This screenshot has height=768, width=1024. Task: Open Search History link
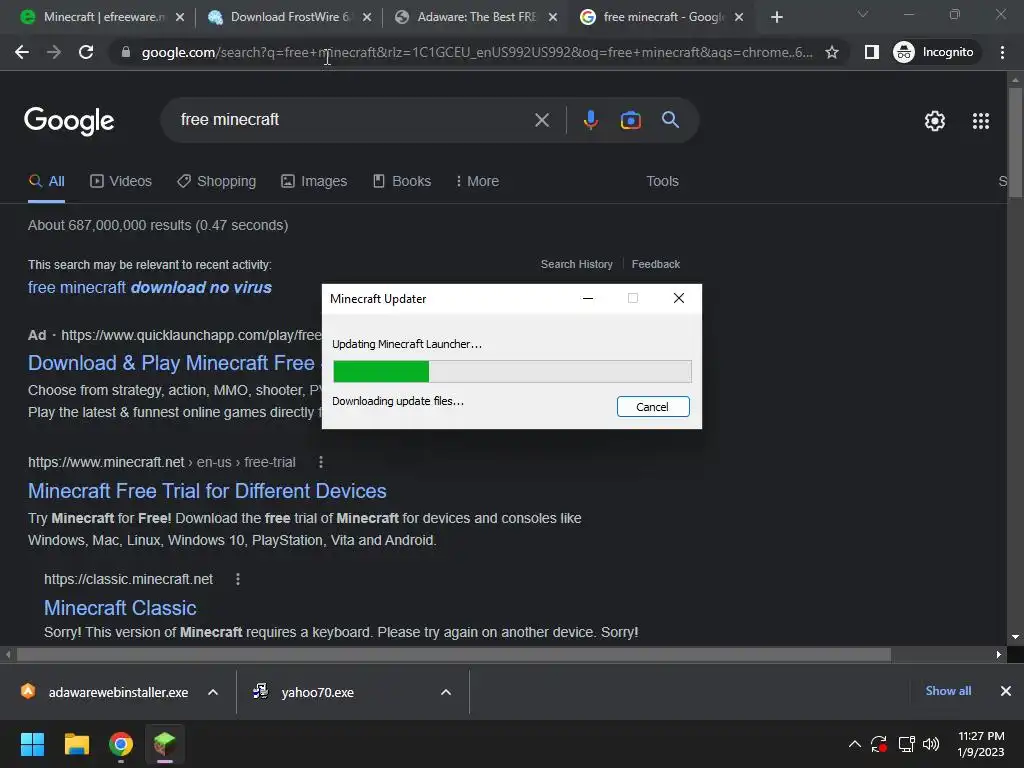(x=577, y=264)
